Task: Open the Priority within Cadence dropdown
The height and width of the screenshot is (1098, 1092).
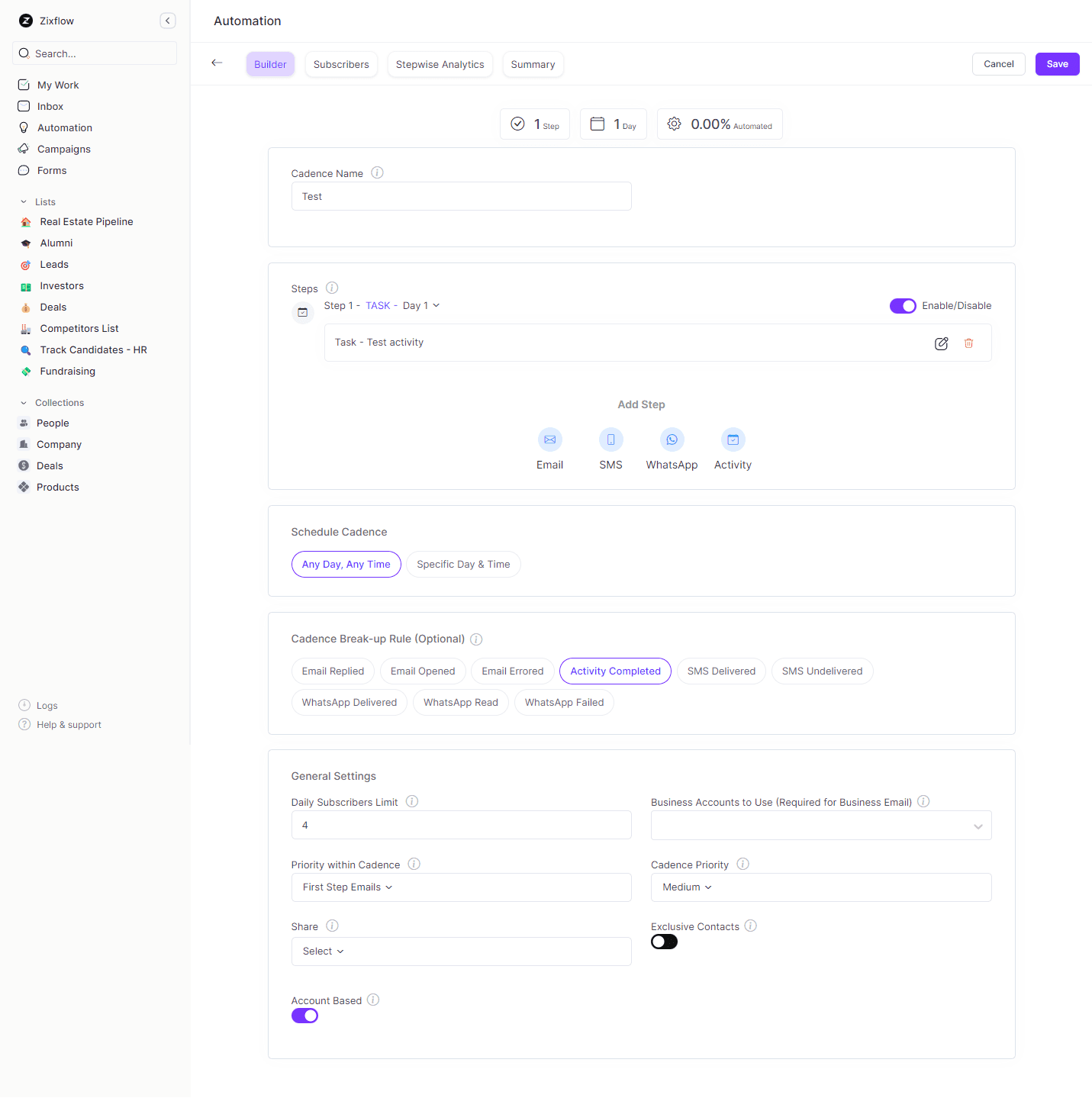Action: (461, 887)
